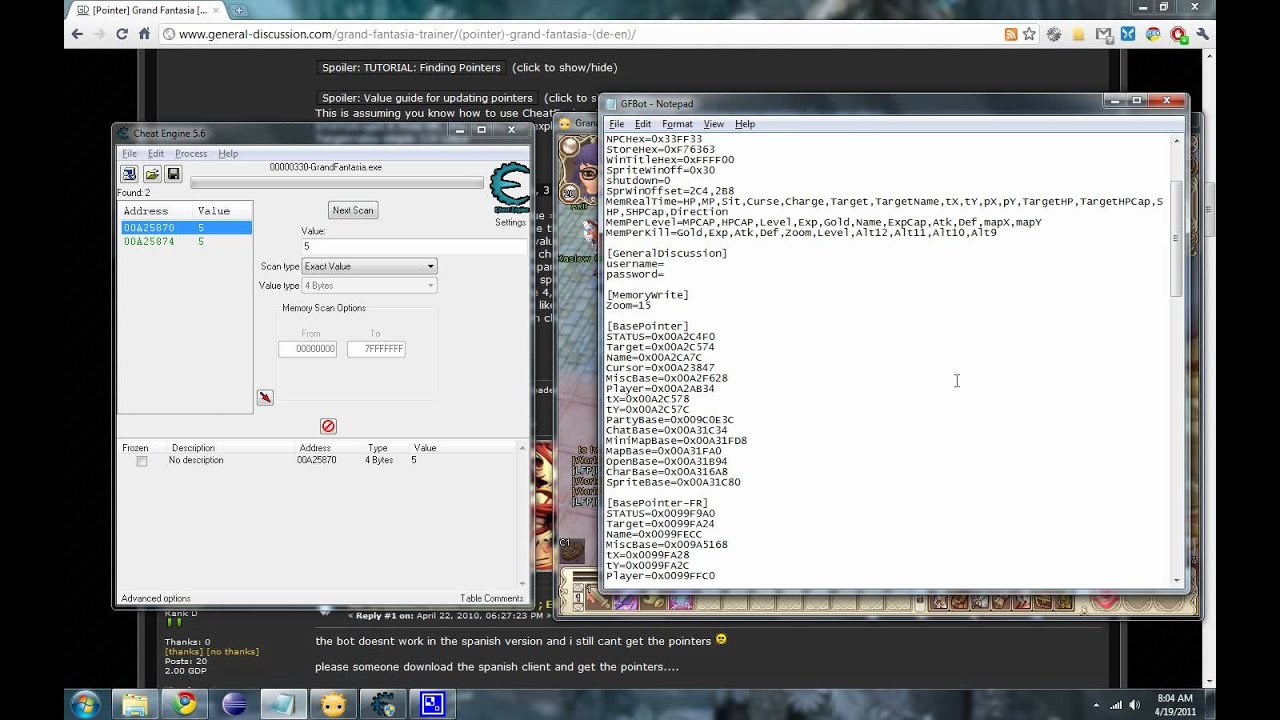The image size is (1280, 720).
Task: Click the Eclipse sphere icon on the taskbar
Action: coord(234,704)
